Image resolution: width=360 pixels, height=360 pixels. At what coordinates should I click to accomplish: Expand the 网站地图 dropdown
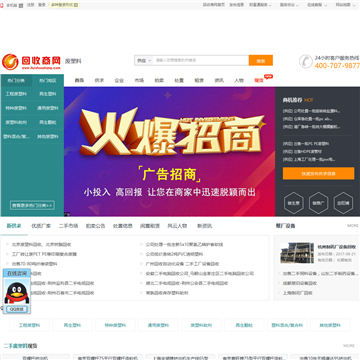tap(345, 5)
